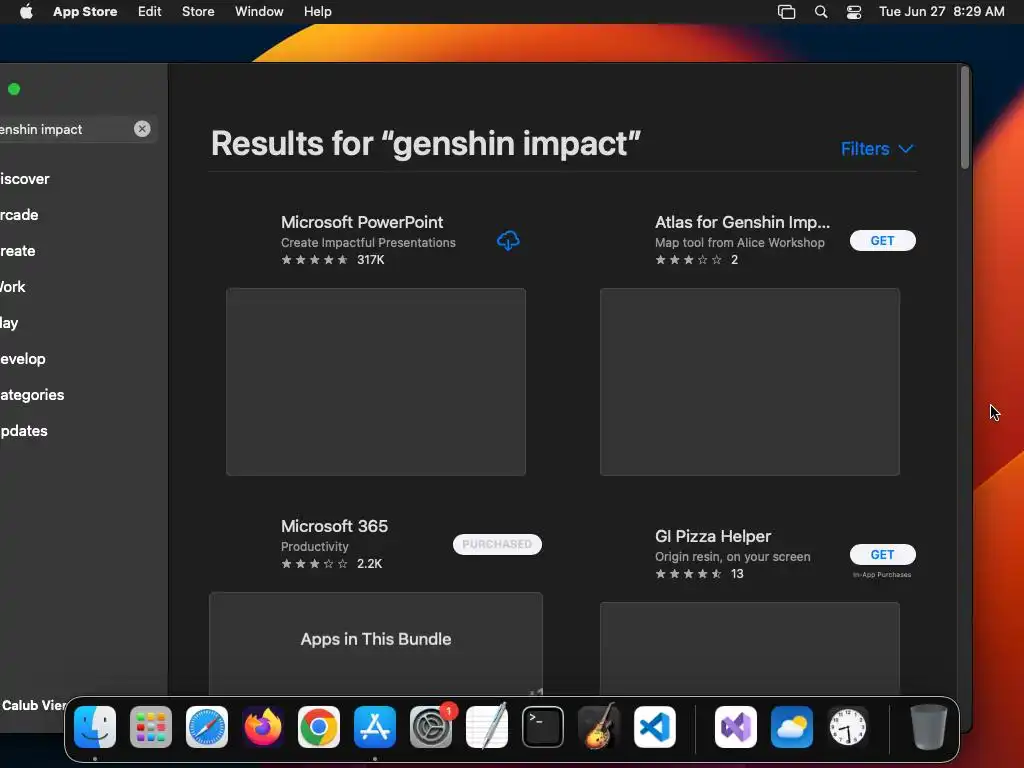Click GI Pizza Helper rating count 13
This screenshot has height=768, width=1024.
(x=737, y=574)
